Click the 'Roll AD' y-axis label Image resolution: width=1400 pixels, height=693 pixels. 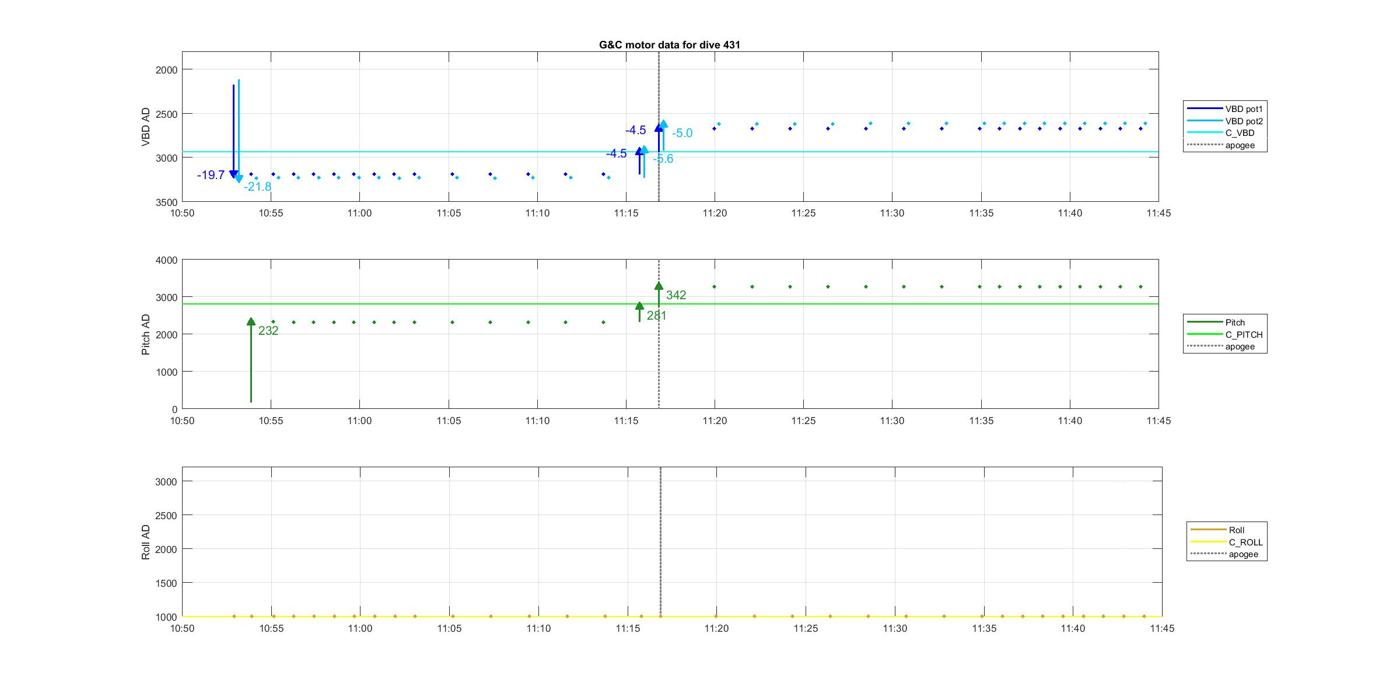(146, 541)
